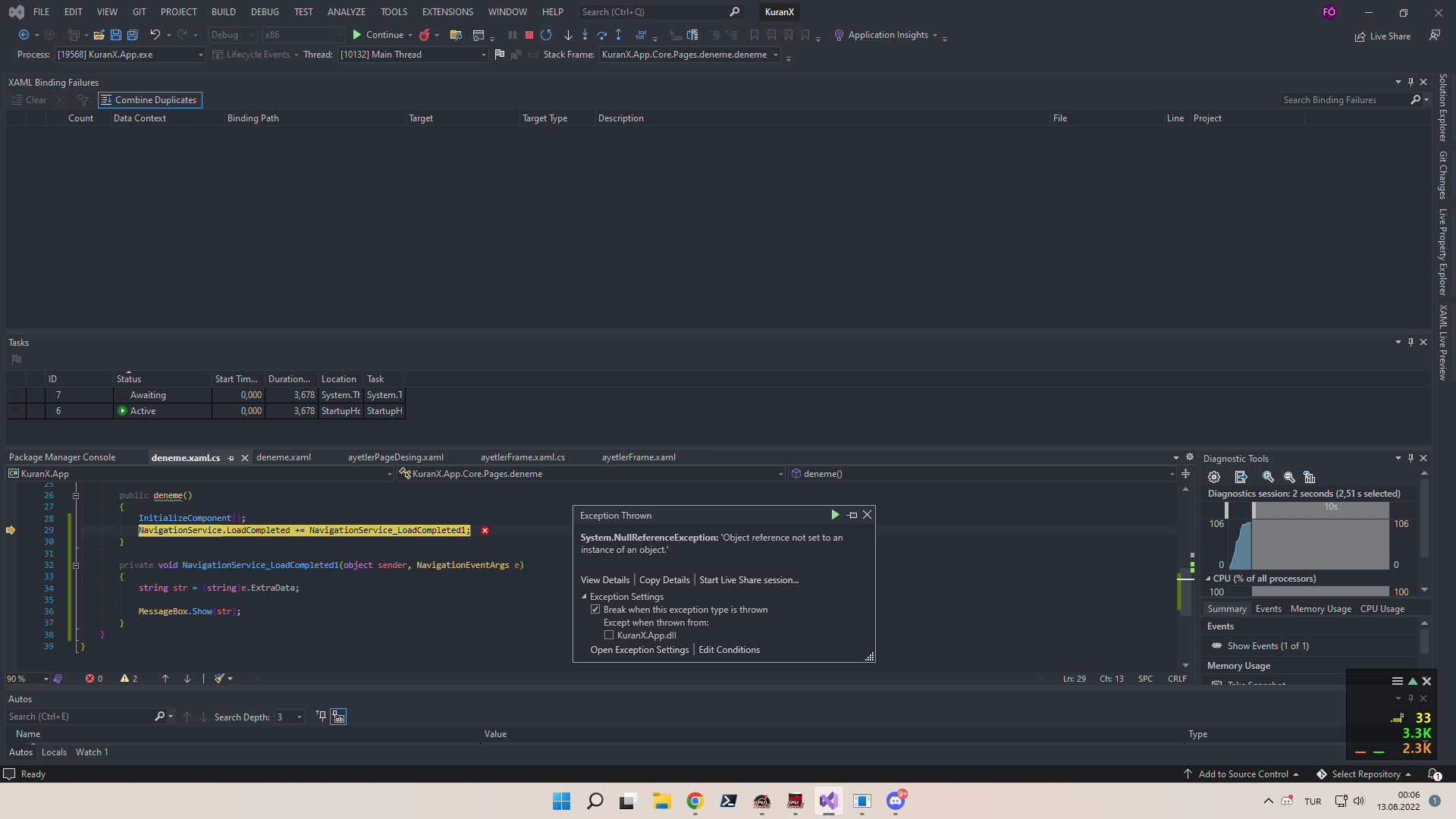
Task: Click the Restart debugging icon
Action: click(546, 35)
